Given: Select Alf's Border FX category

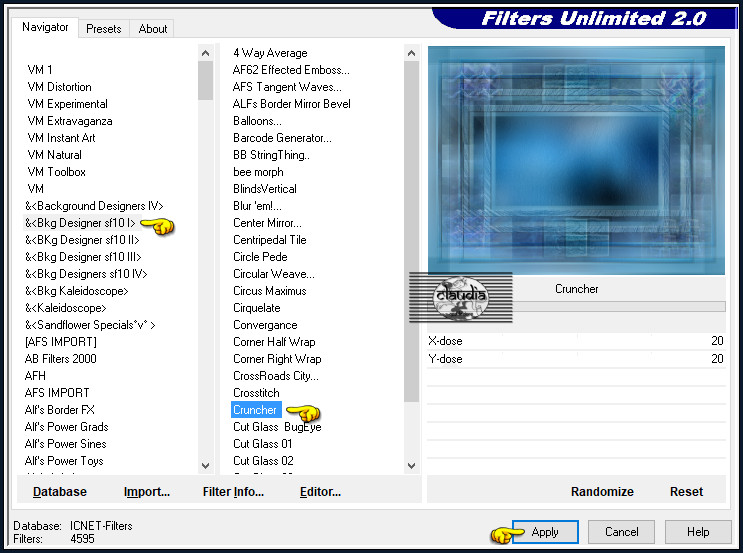Looking at the screenshot, I should [x=60, y=410].
